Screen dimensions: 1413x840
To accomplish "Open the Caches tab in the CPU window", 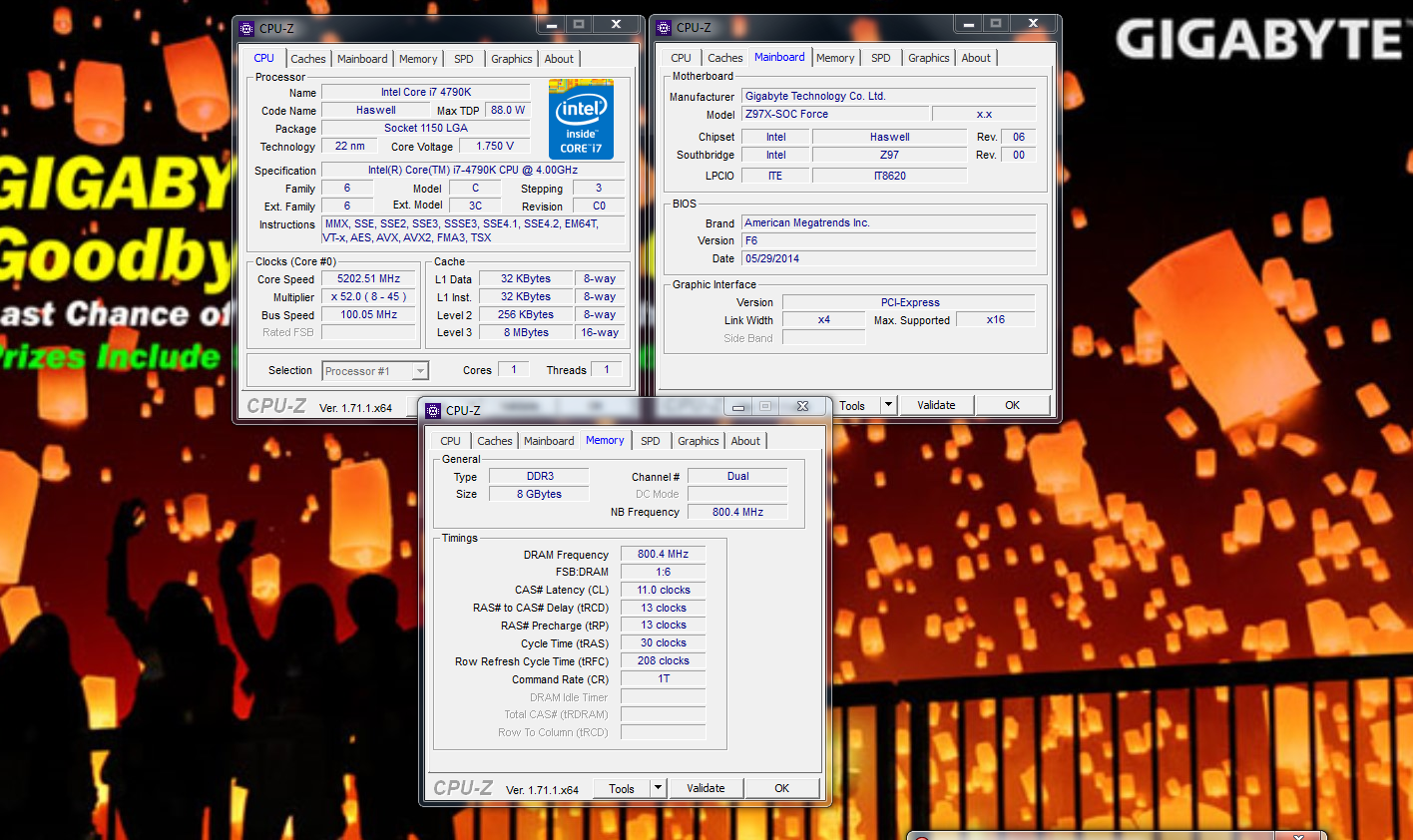I will [308, 59].
